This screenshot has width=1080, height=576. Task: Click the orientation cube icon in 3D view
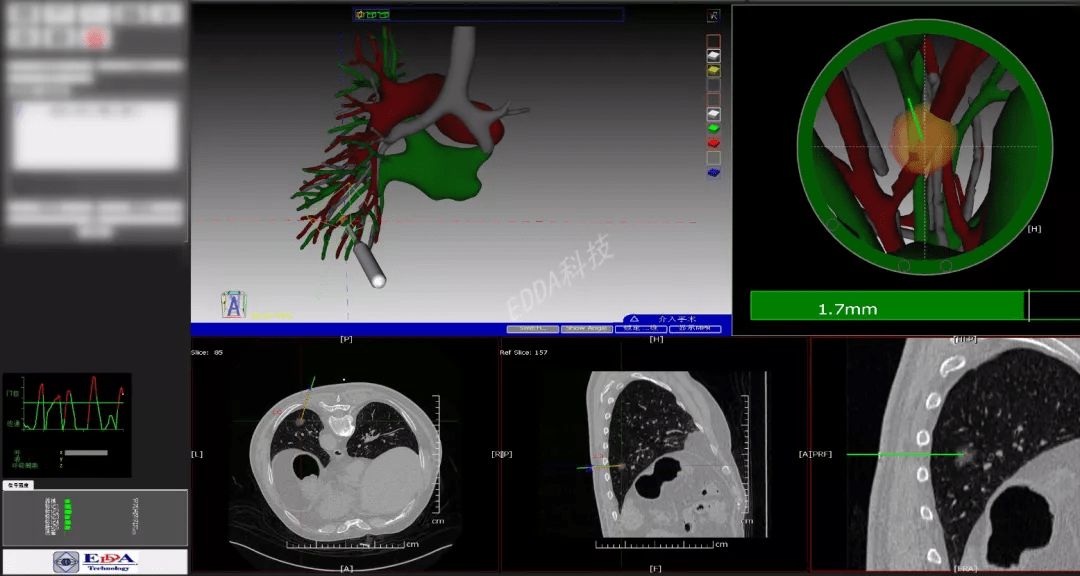[233, 305]
